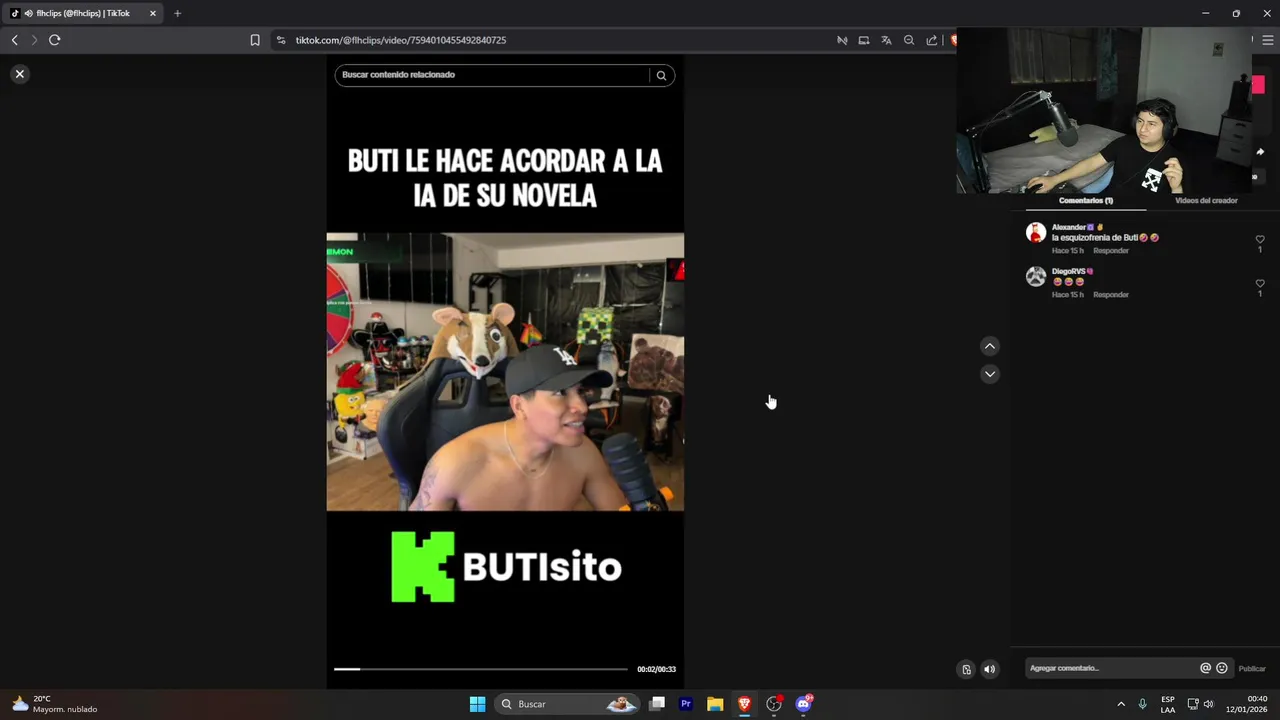
Task: Open the emoji picker in comment box
Action: click(x=1222, y=668)
